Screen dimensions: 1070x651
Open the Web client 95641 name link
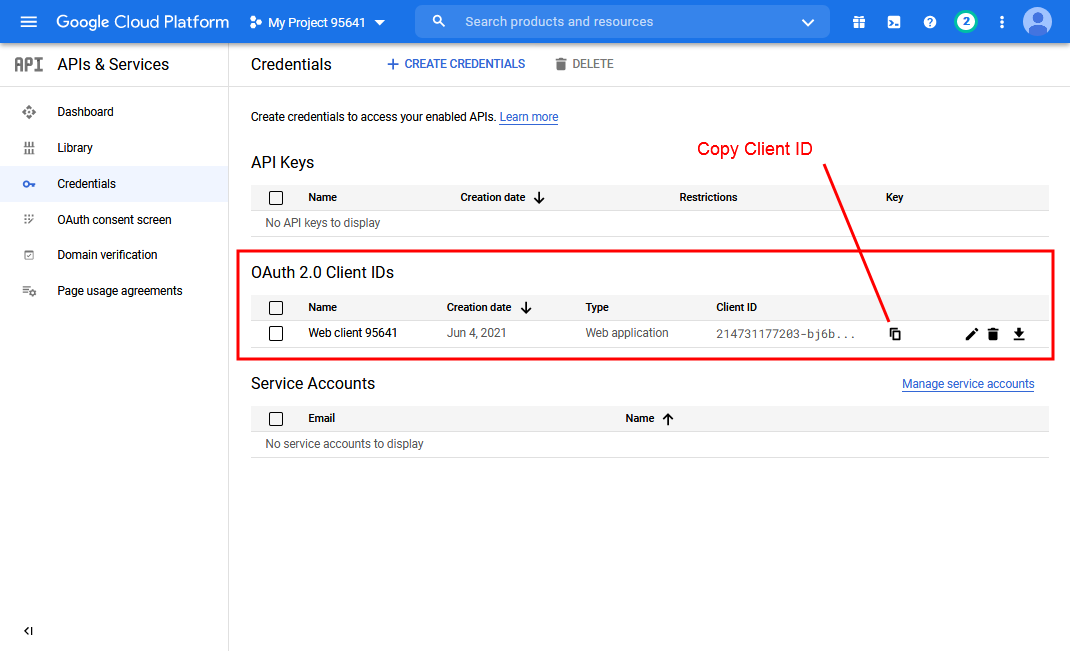(x=353, y=333)
